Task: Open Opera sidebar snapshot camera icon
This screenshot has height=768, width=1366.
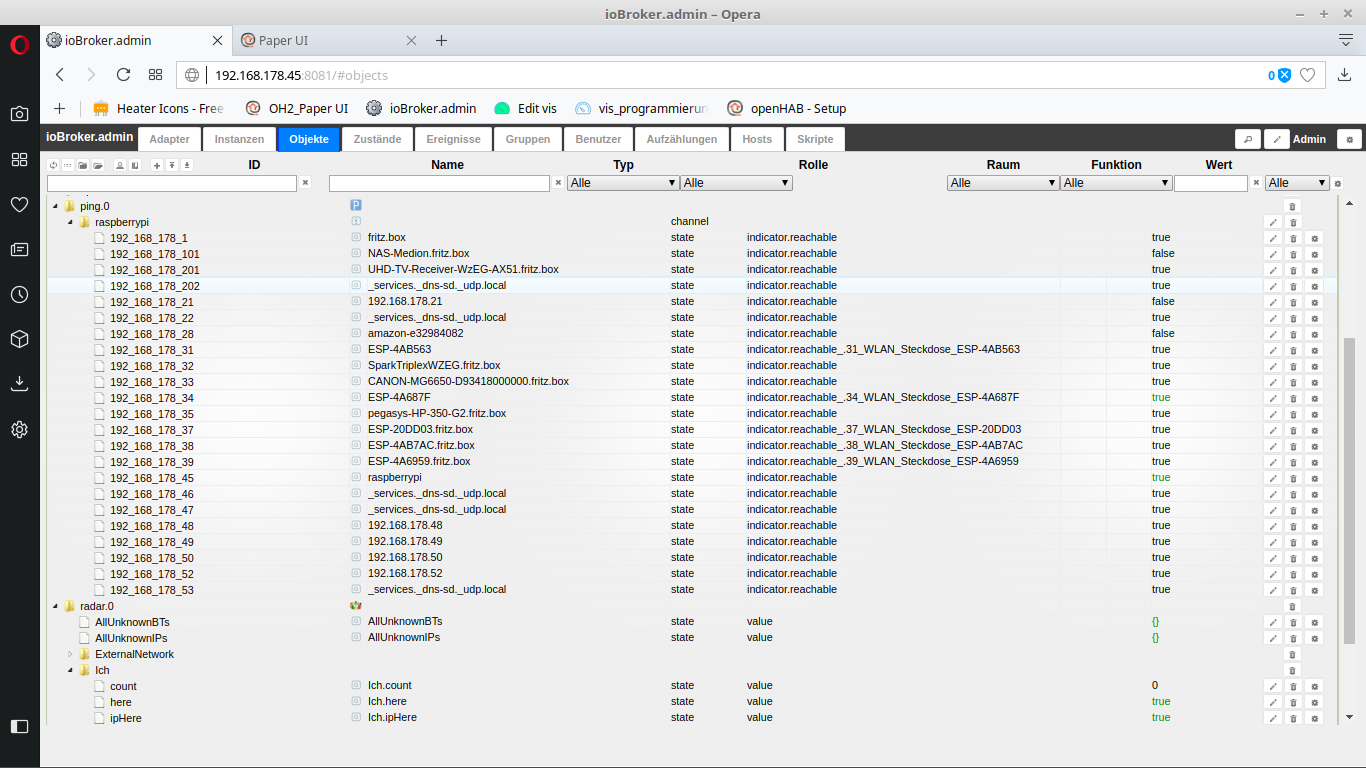Action: pos(19,114)
